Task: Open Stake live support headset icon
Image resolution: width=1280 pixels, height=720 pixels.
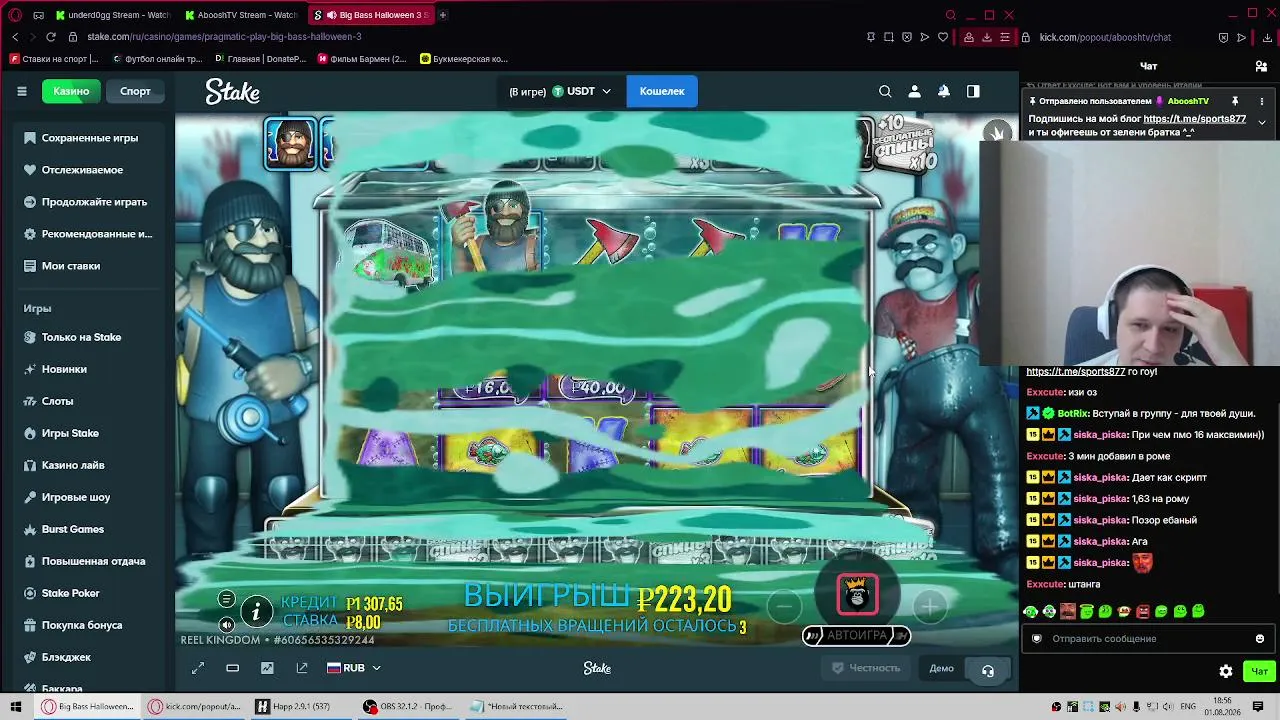Action: [x=988, y=670]
